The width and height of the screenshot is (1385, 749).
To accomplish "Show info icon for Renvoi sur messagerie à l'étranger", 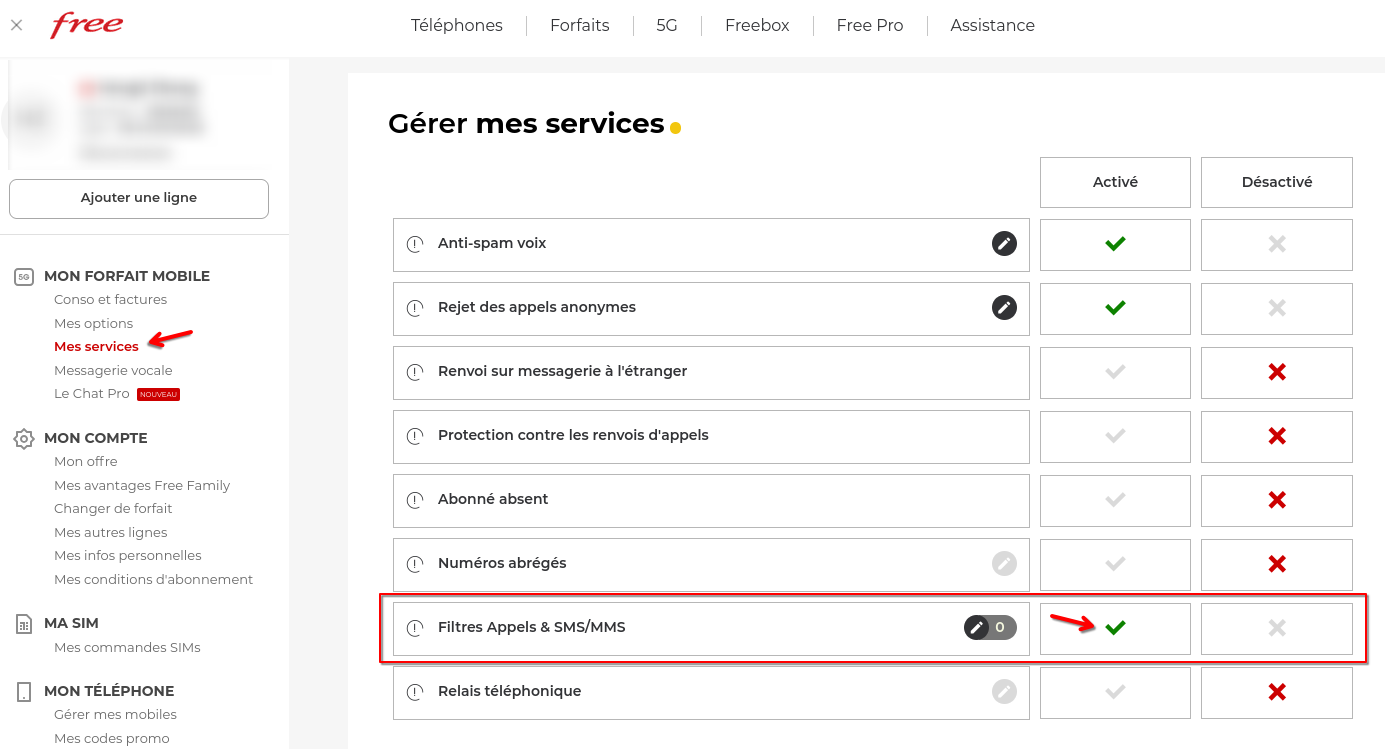I will pyautogui.click(x=415, y=372).
